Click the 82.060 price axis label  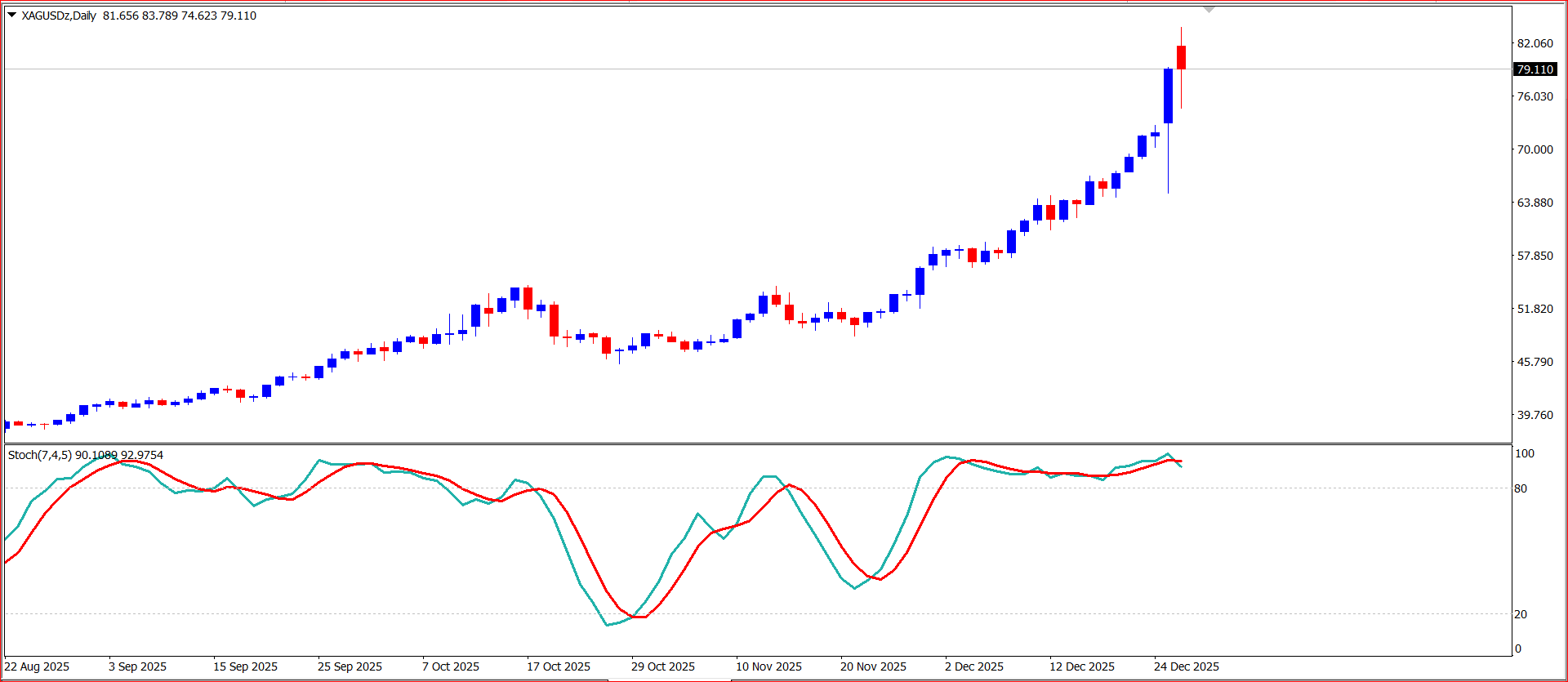tap(1535, 43)
